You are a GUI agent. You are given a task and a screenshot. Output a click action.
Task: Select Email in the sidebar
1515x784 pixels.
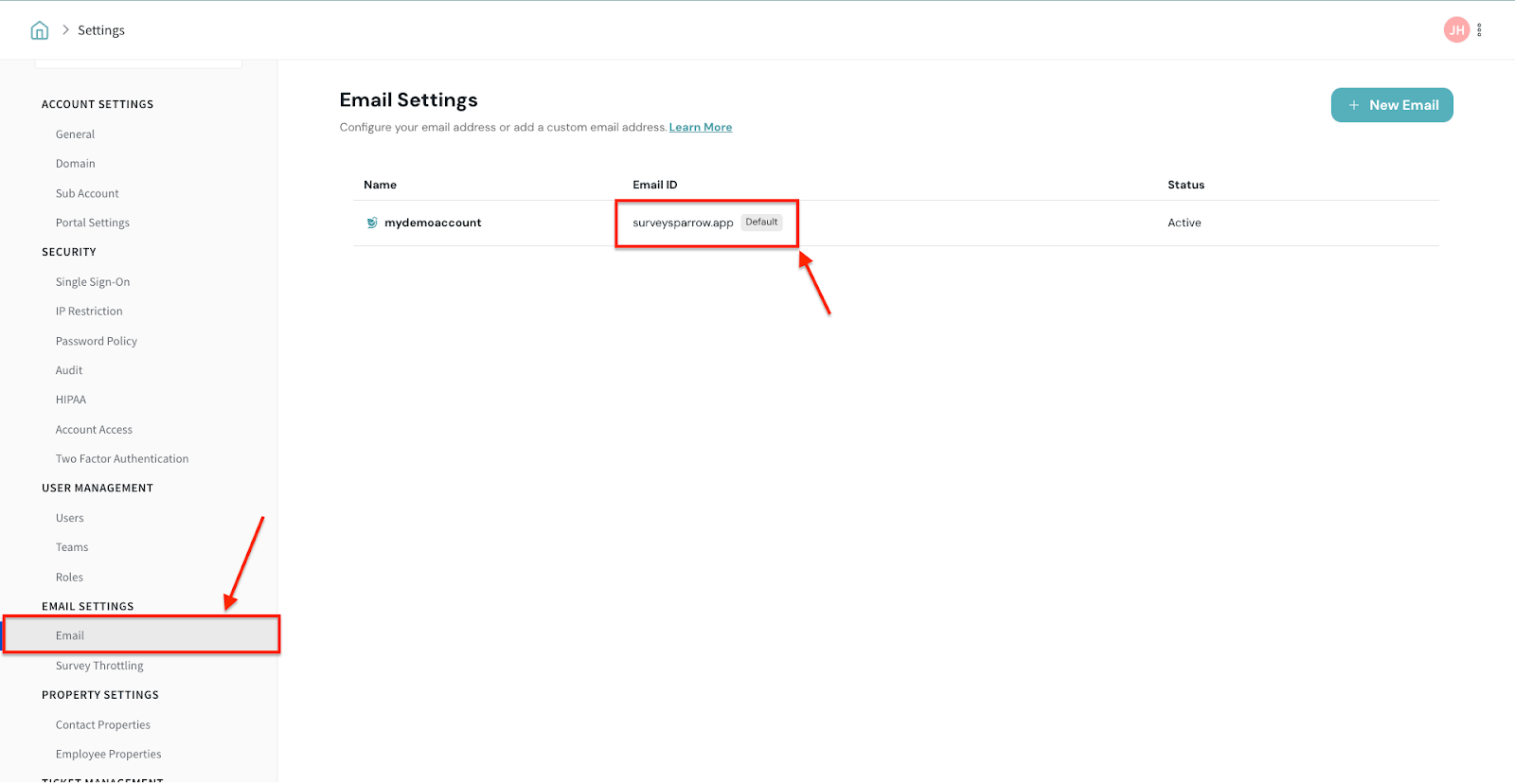coord(70,635)
